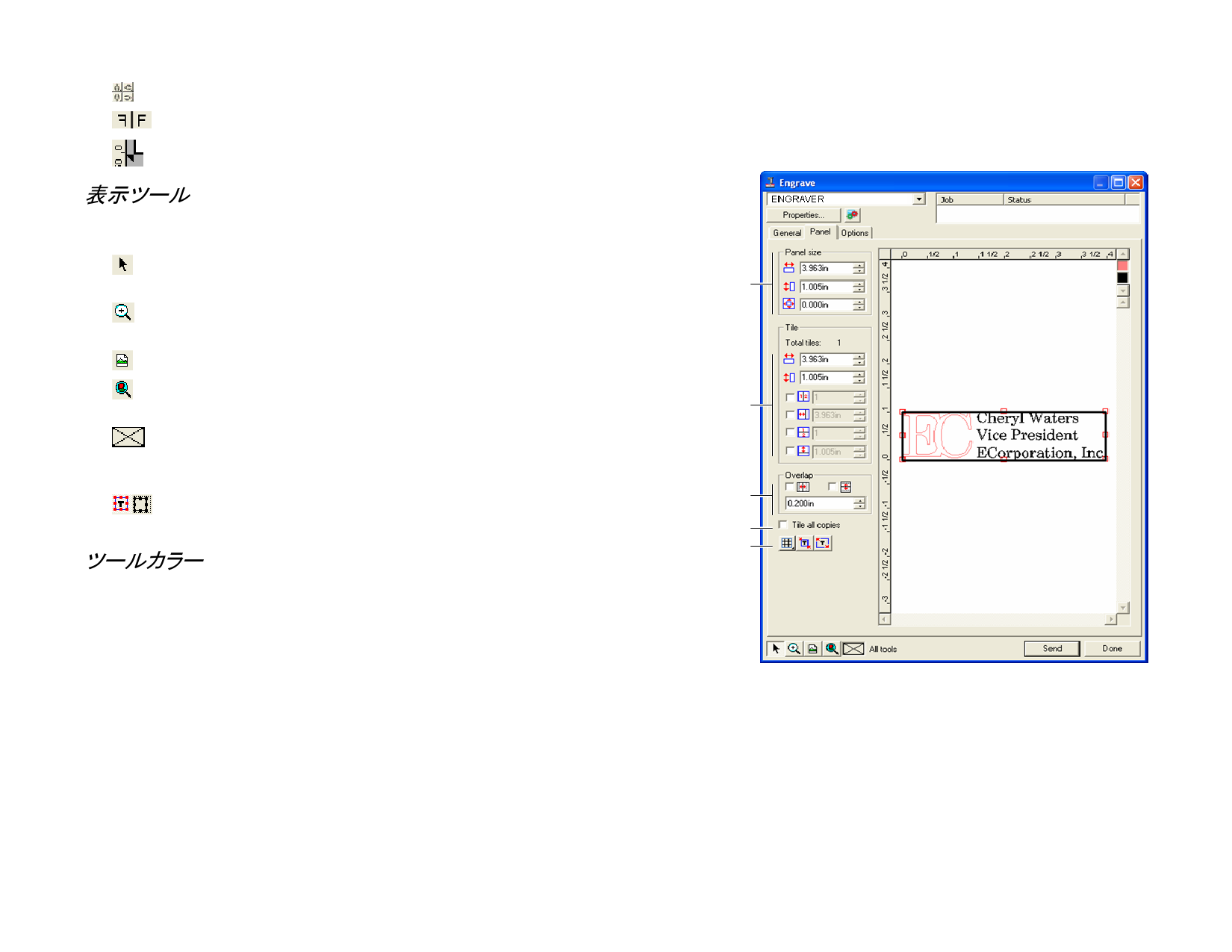
Task: Check the horizontal overlap checkbox
Action: (790, 487)
